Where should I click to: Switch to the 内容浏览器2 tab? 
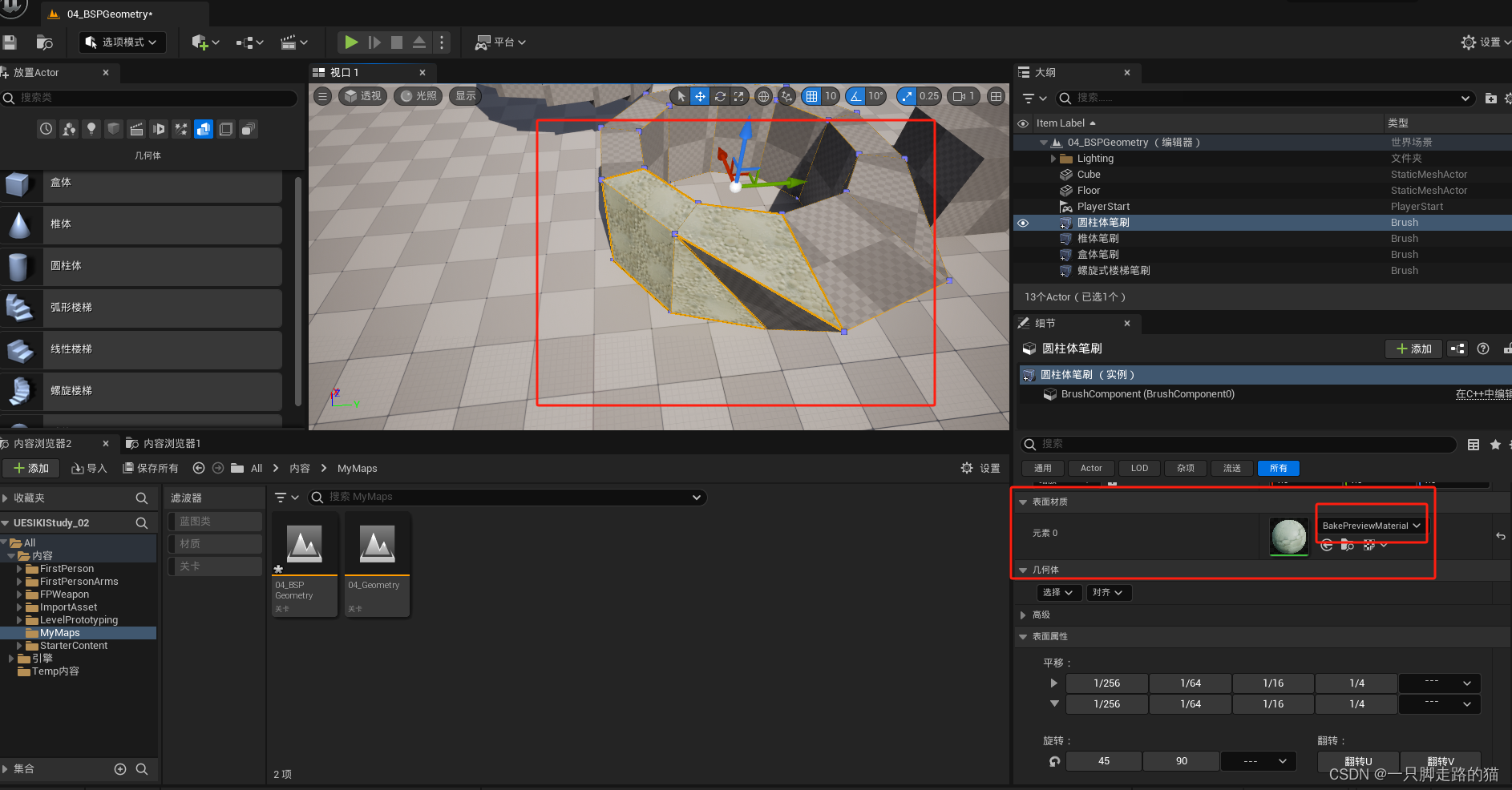[x=42, y=444]
